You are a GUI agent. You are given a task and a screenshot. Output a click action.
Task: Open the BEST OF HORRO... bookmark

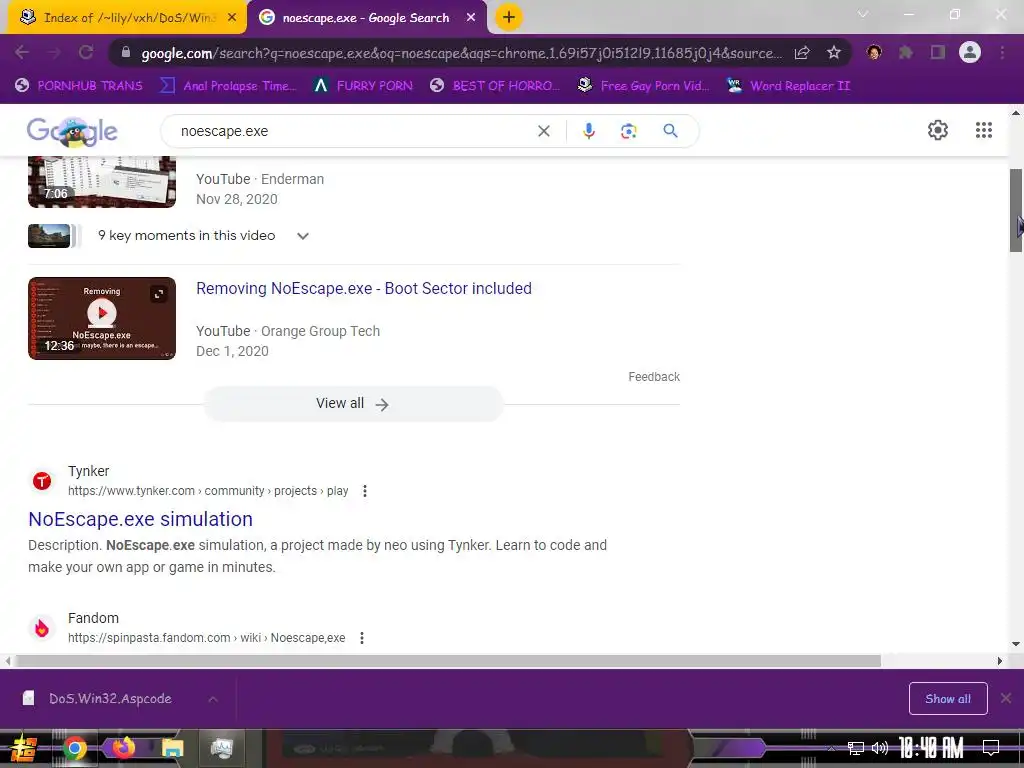494,86
